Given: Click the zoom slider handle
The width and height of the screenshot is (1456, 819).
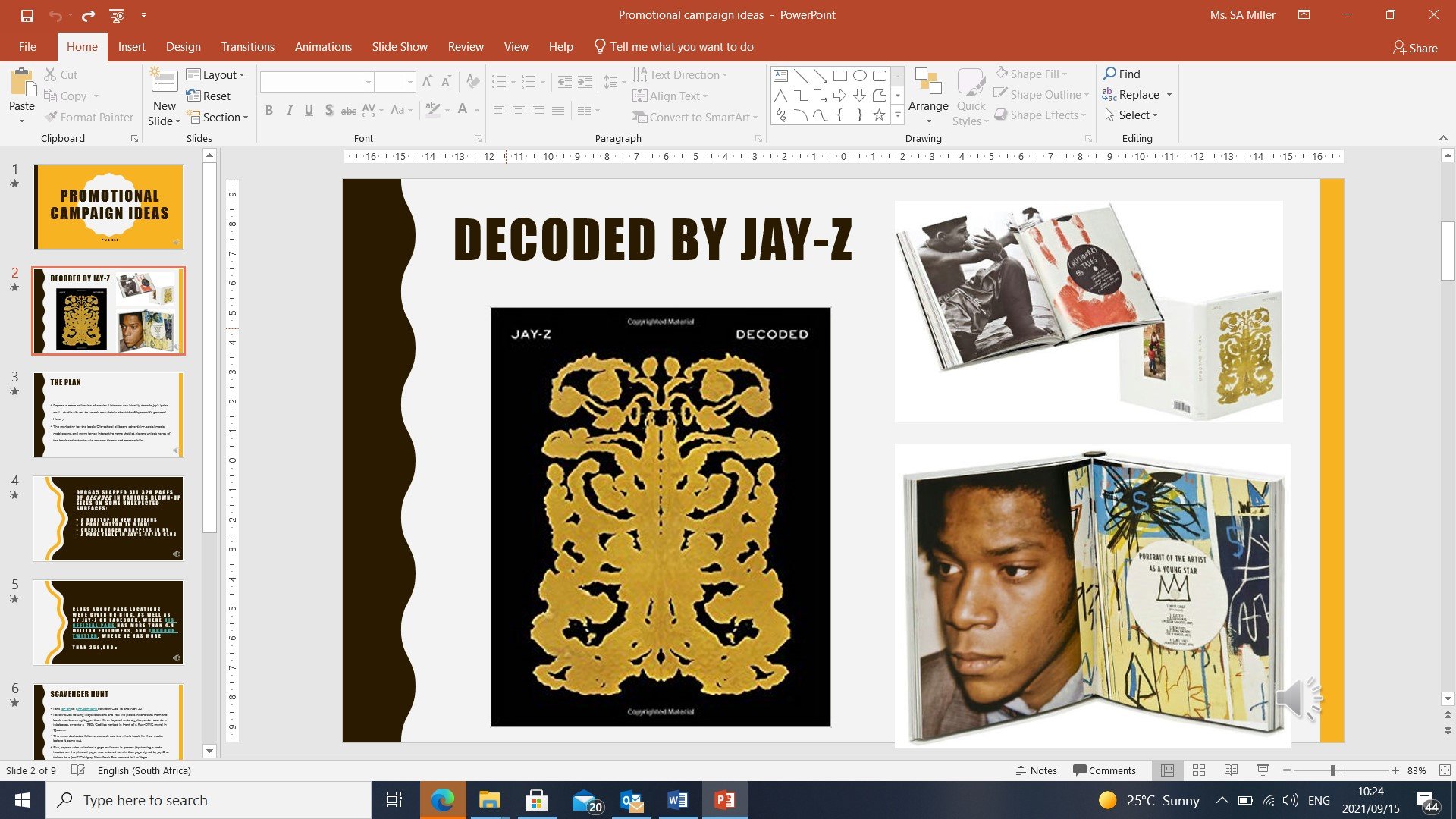Looking at the screenshot, I should click(1332, 770).
